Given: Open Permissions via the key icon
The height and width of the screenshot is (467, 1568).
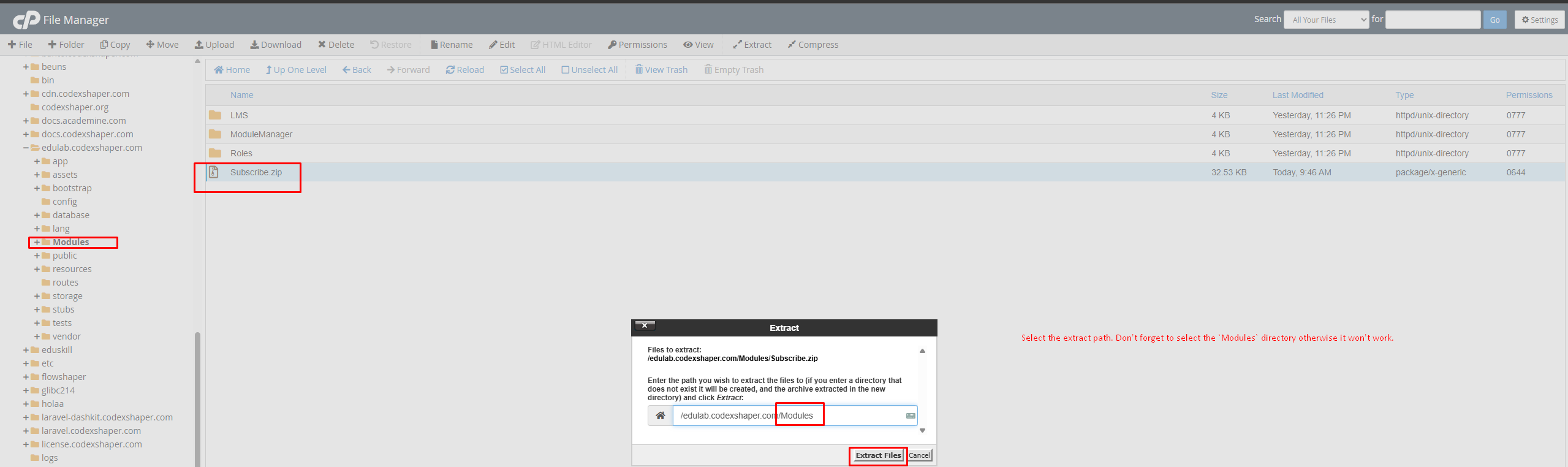Looking at the screenshot, I should point(612,45).
